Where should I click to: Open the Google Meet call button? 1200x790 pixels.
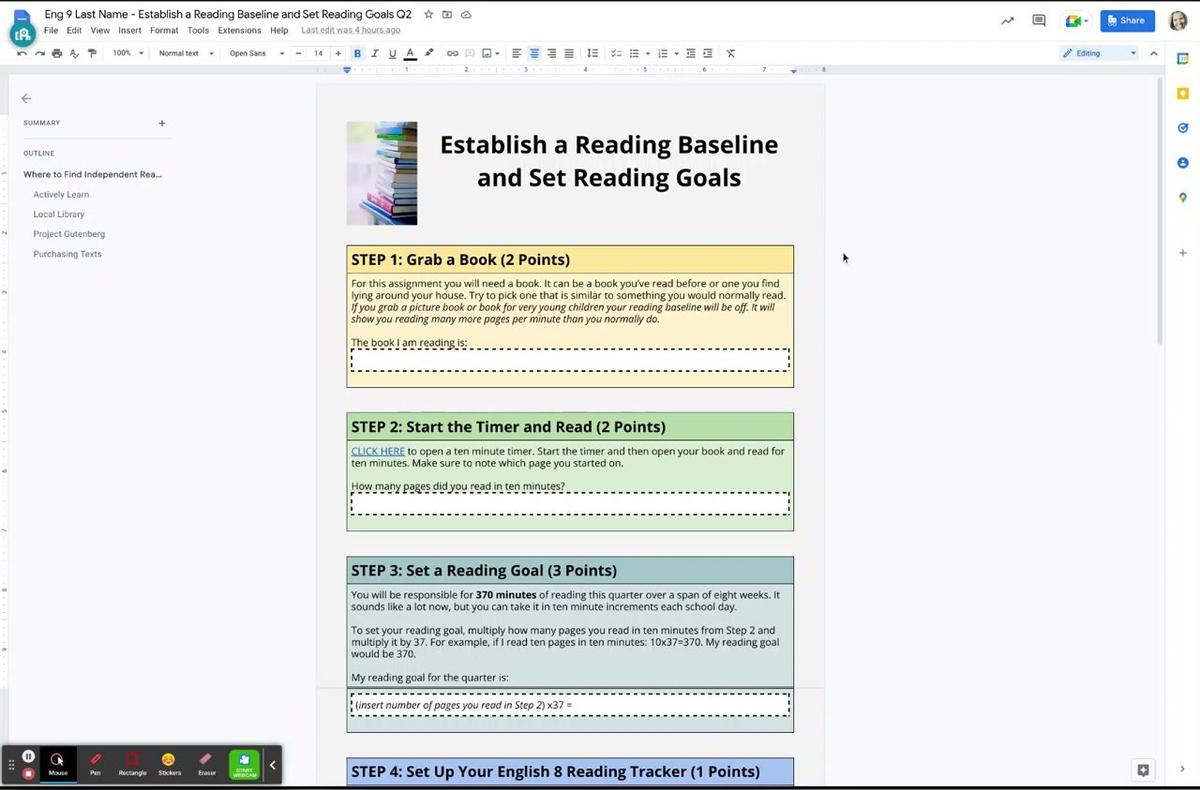(x=1076, y=20)
